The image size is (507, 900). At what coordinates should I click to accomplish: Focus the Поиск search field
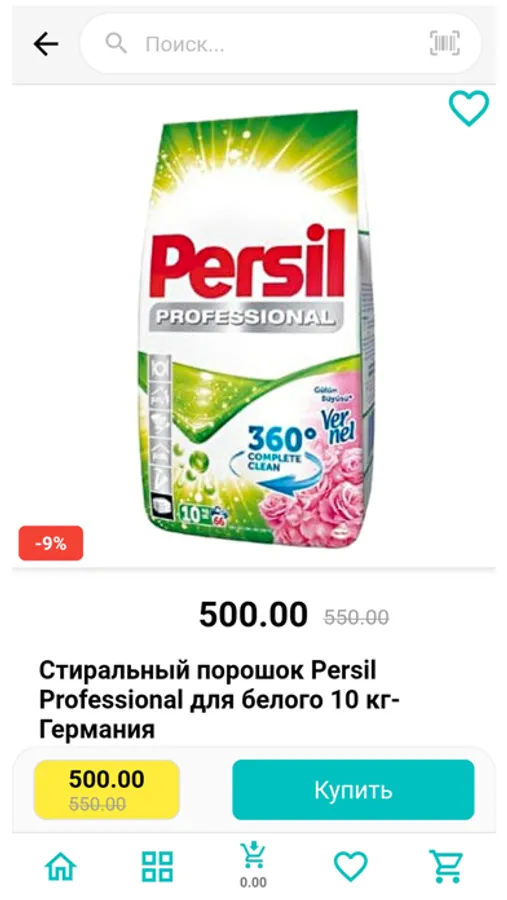(x=281, y=44)
